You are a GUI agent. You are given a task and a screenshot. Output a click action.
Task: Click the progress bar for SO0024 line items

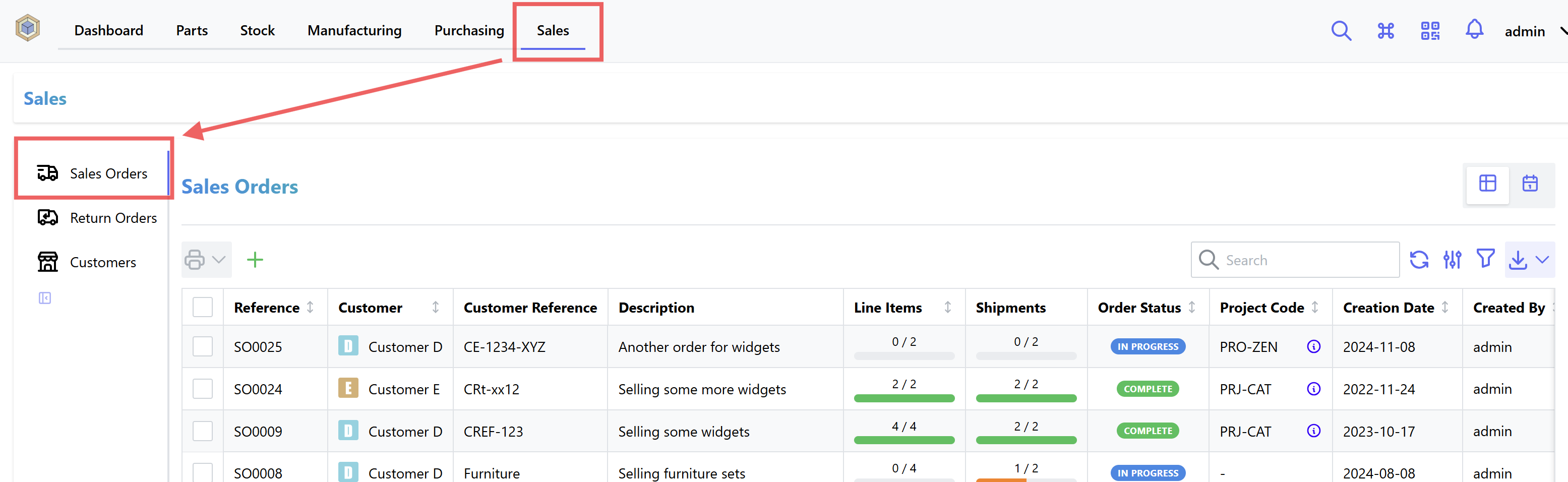904,398
